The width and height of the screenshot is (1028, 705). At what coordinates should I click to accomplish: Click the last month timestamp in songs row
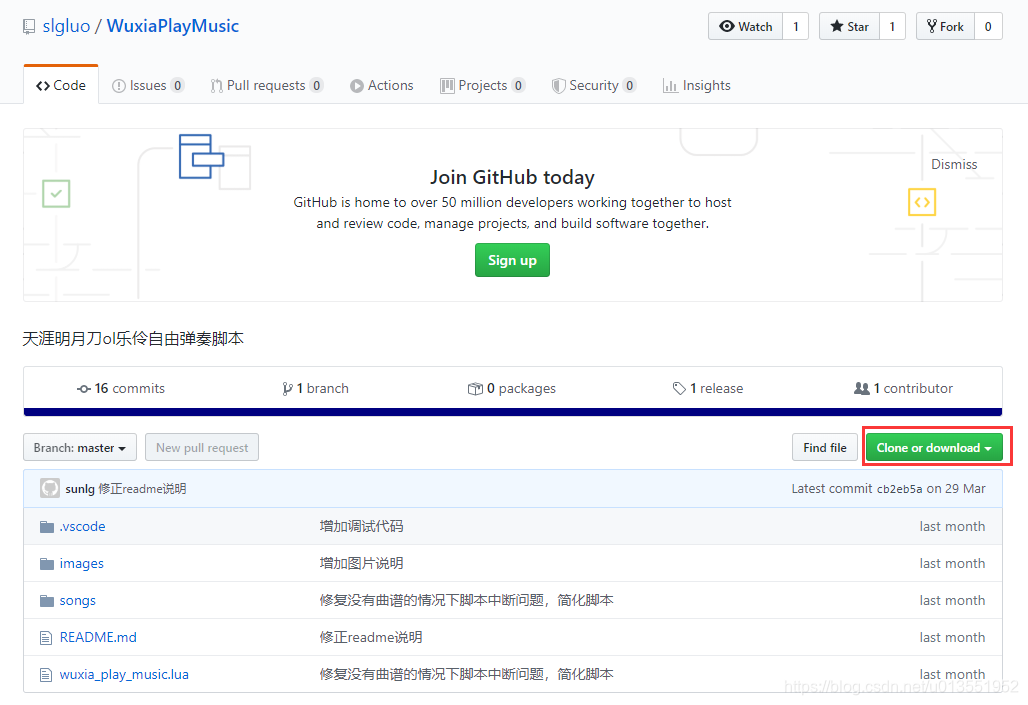point(952,600)
